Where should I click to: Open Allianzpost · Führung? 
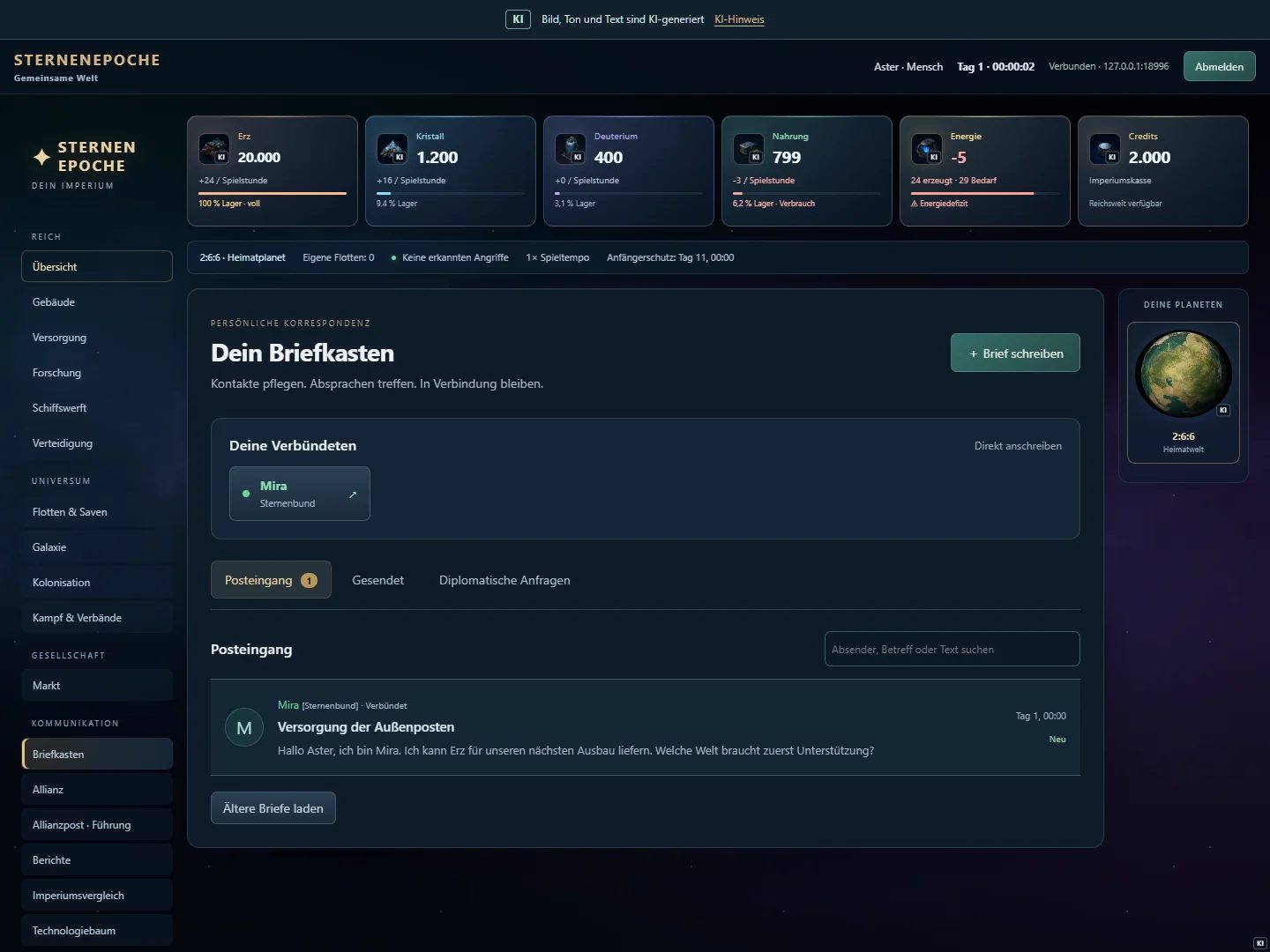point(97,825)
